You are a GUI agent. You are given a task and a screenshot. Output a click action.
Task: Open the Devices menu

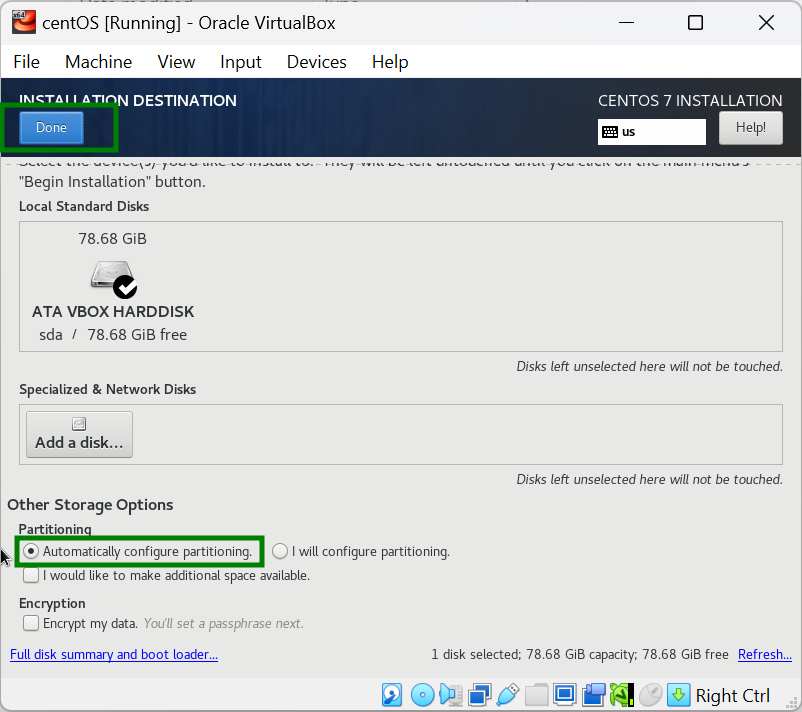tap(317, 62)
